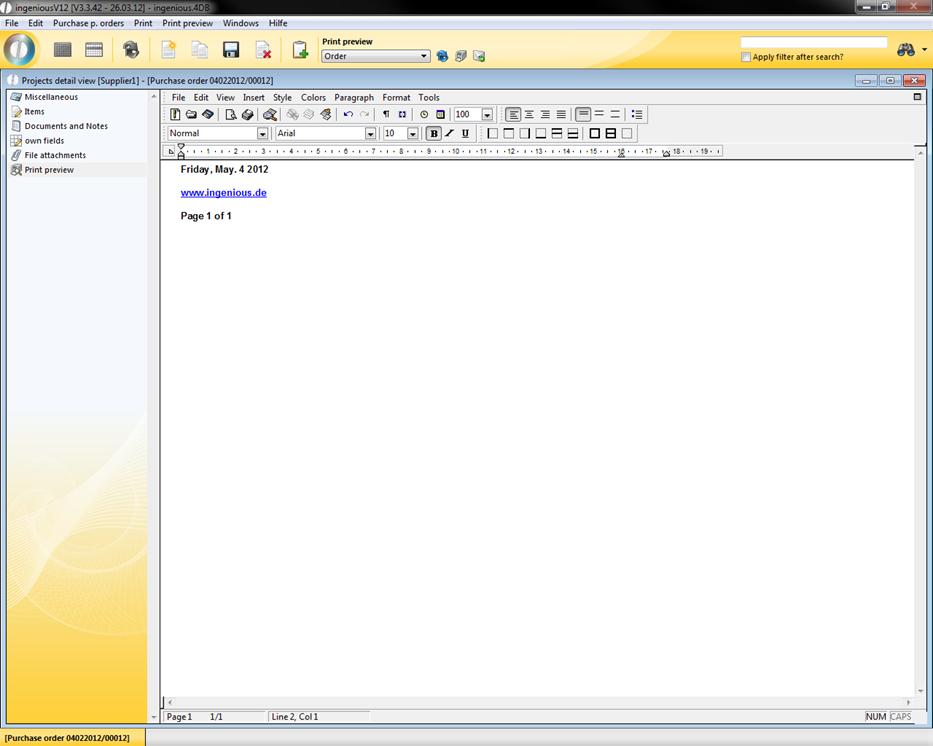Image resolution: width=933 pixels, height=746 pixels.
Task: Open the Print preview Order dropdown
Action: (425, 57)
